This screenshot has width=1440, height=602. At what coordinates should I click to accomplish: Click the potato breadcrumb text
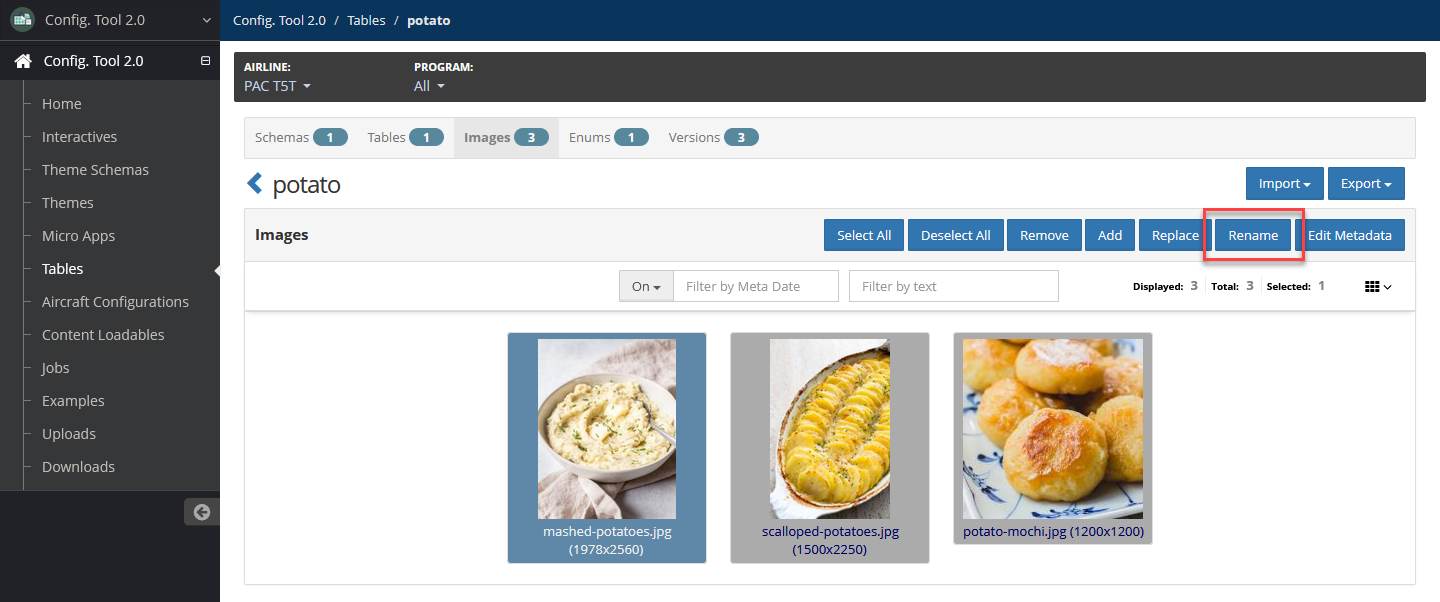[x=428, y=20]
